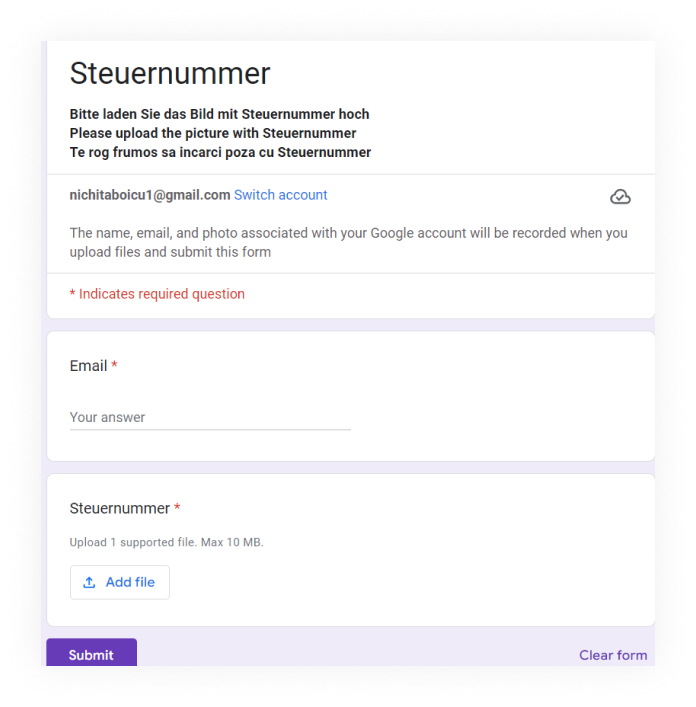Click the 'Indicates required question' notice
This screenshot has height=707, width=696.
click(x=161, y=294)
